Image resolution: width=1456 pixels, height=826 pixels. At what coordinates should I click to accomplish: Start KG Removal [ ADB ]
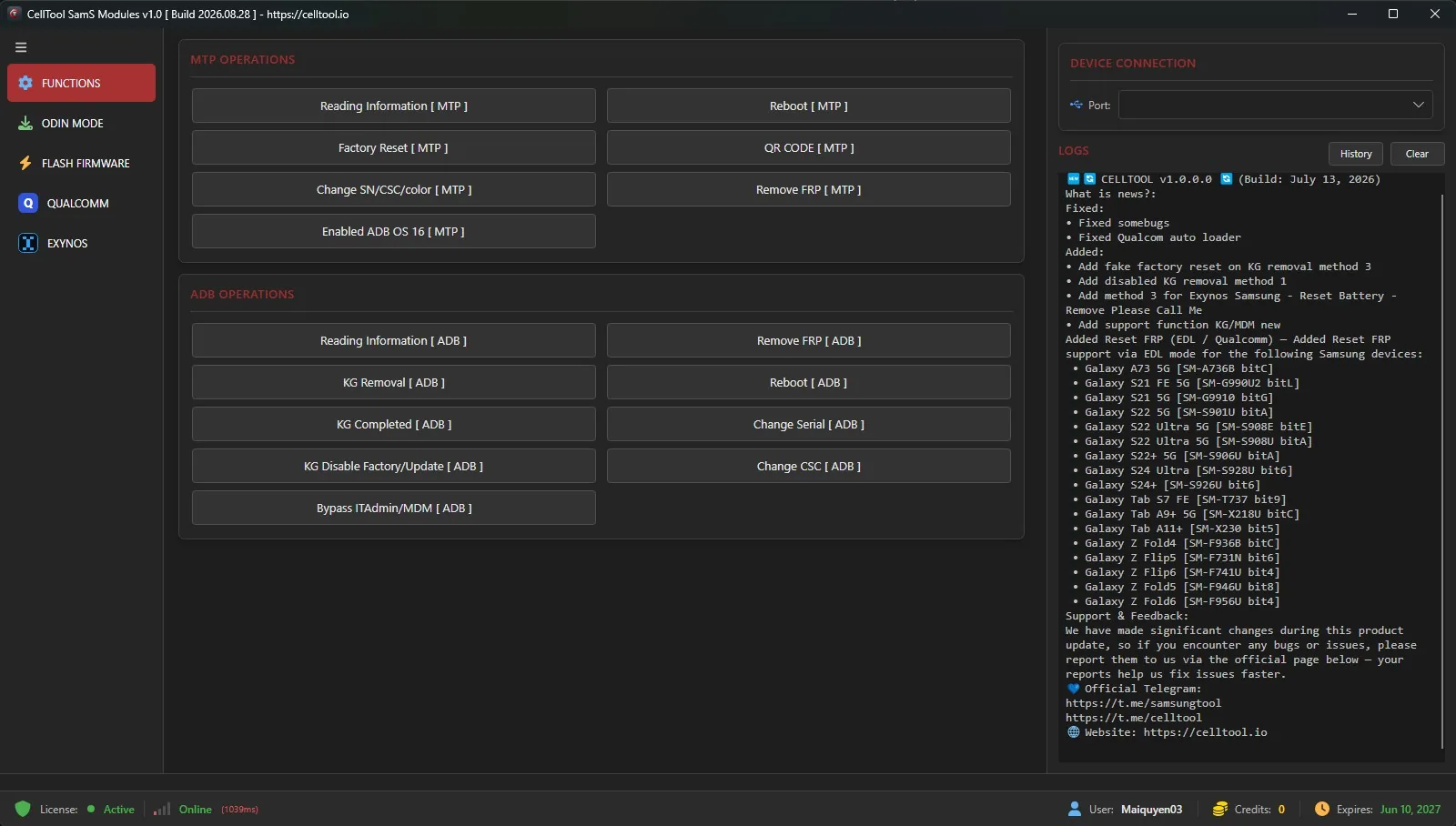click(393, 382)
